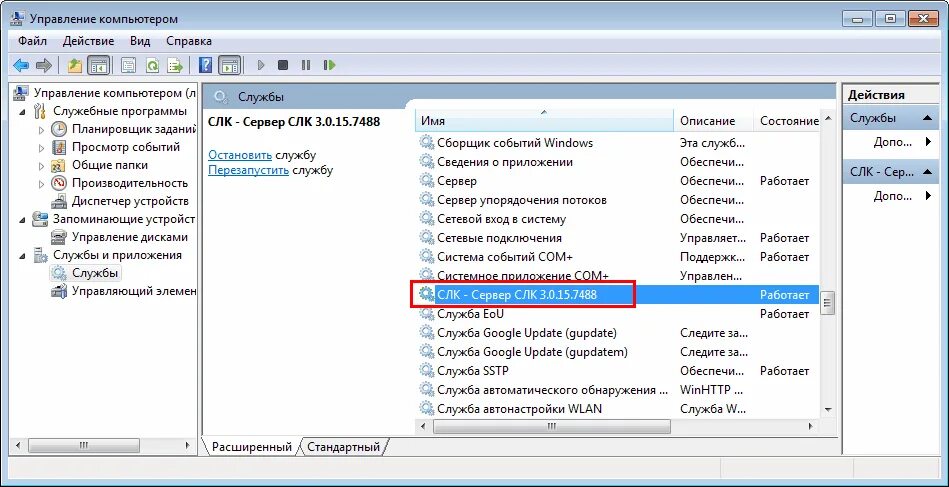
Task: Expand the Производительность node
Action: (42, 183)
